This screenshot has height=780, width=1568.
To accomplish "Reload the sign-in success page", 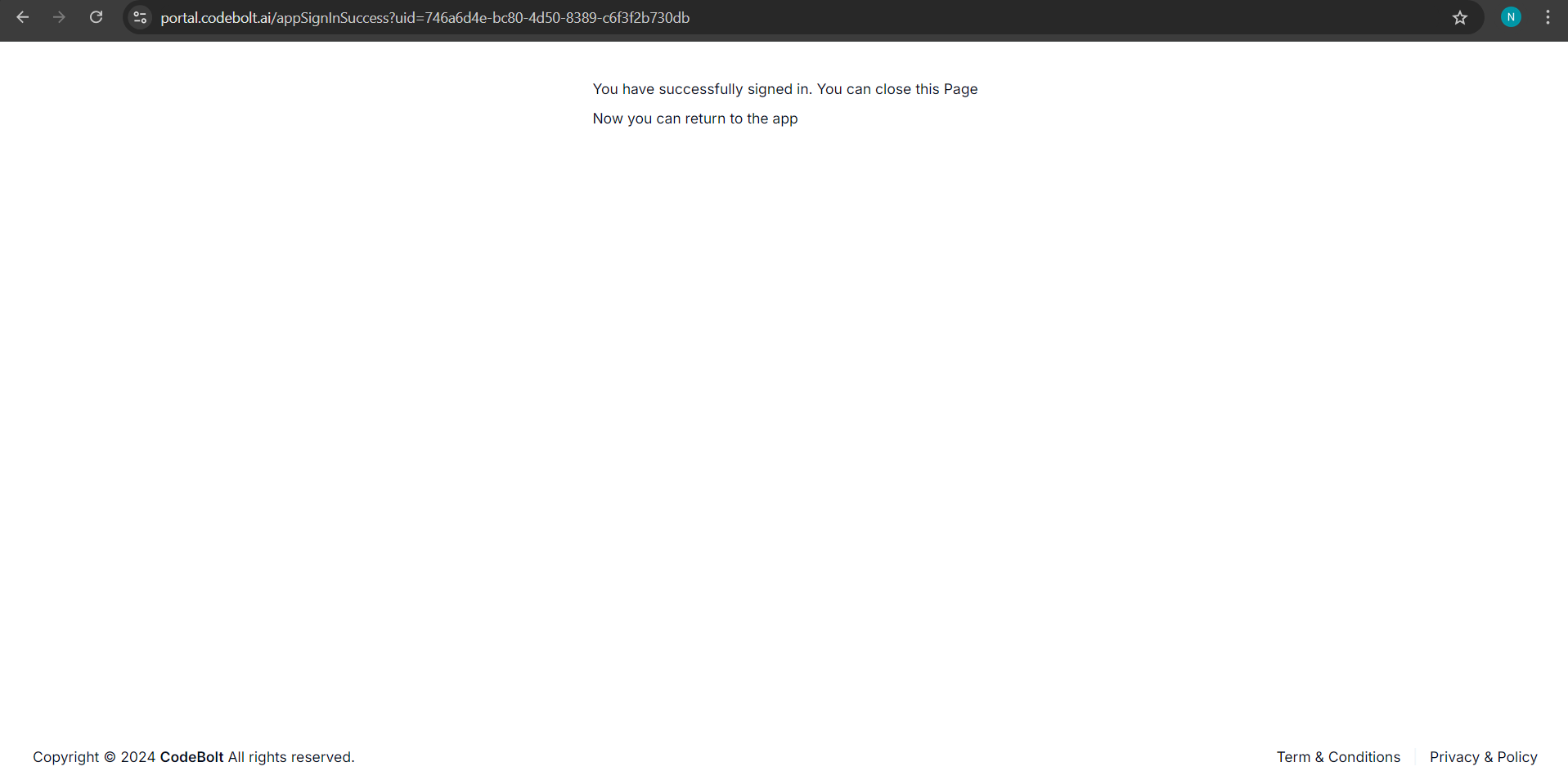I will pyautogui.click(x=96, y=17).
